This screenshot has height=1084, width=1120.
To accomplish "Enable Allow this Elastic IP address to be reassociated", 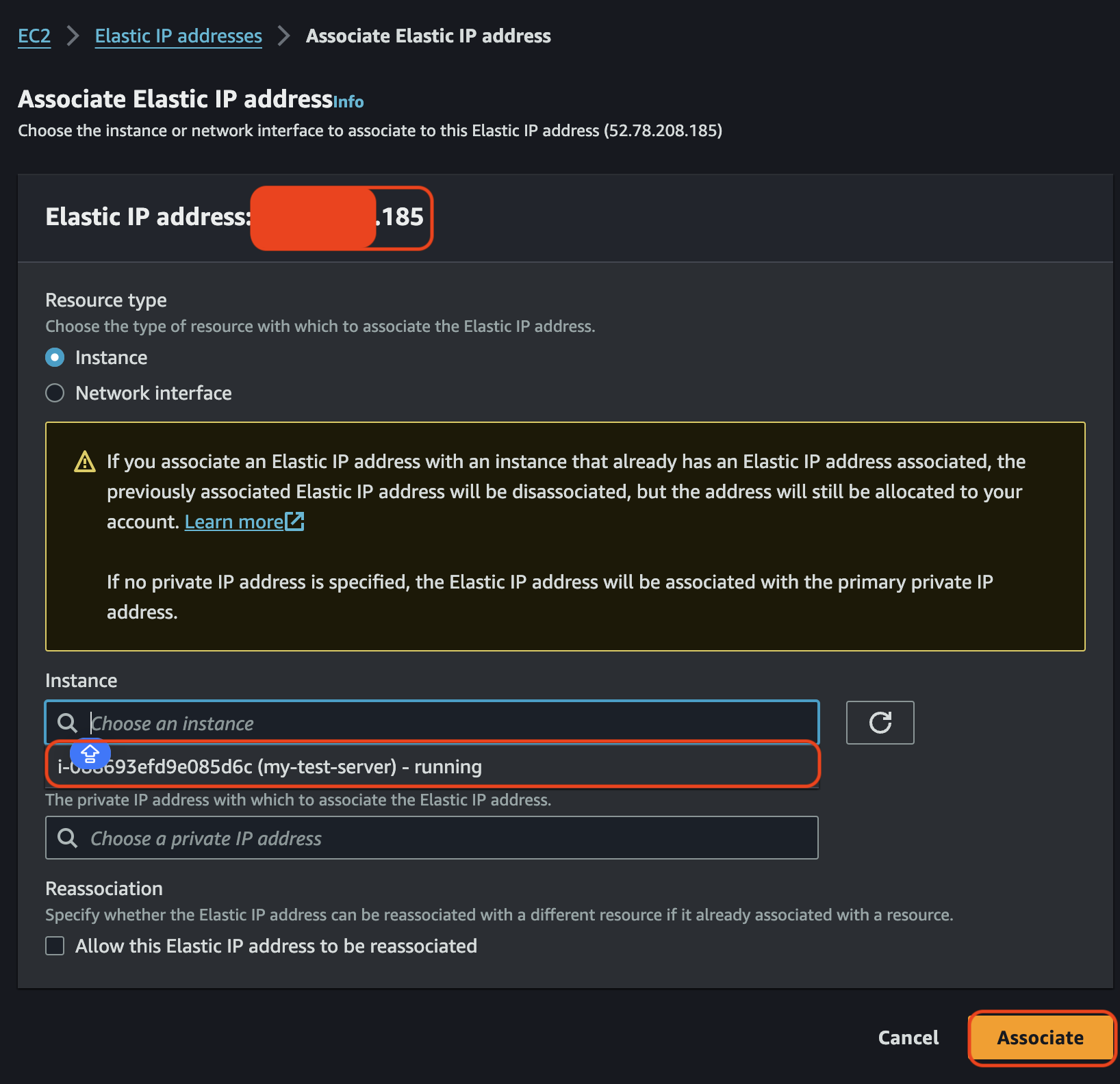I will click(55, 946).
